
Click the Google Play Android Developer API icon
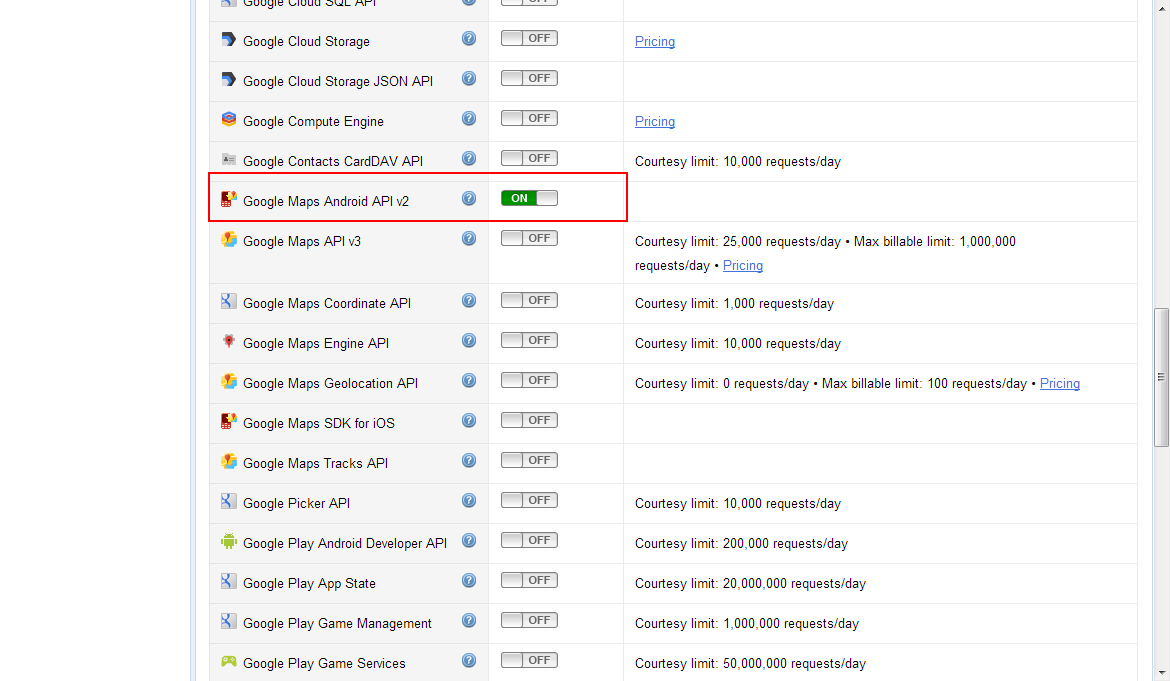click(228, 542)
